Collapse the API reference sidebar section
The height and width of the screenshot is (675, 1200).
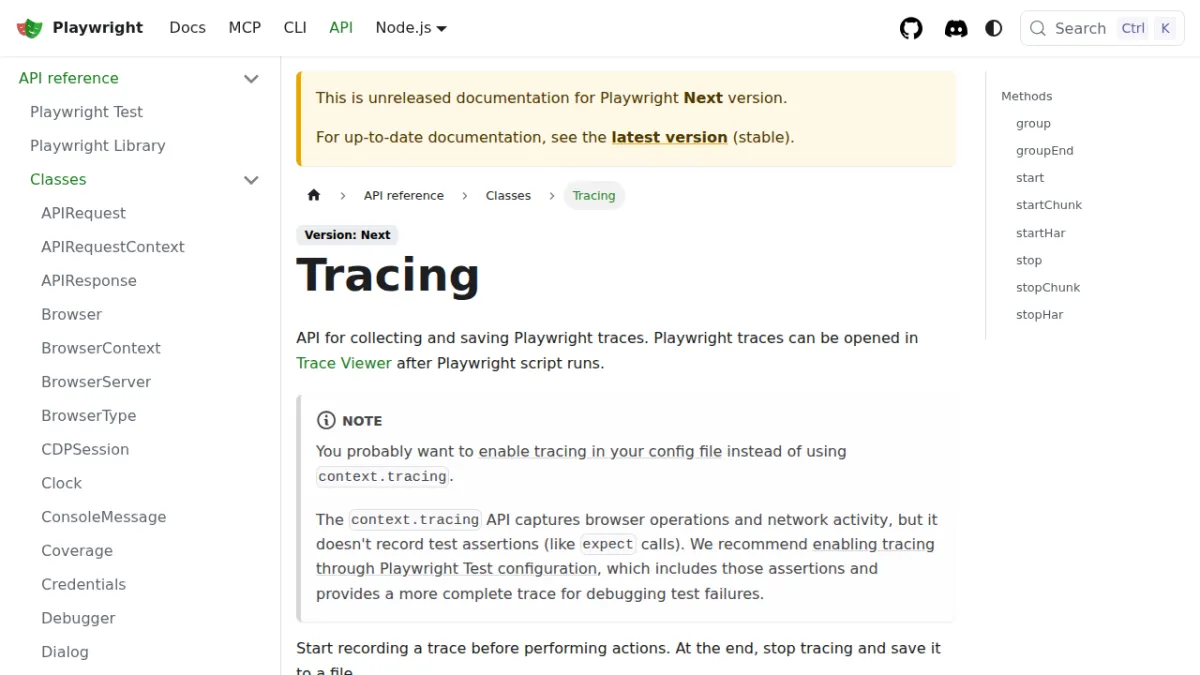click(x=251, y=78)
